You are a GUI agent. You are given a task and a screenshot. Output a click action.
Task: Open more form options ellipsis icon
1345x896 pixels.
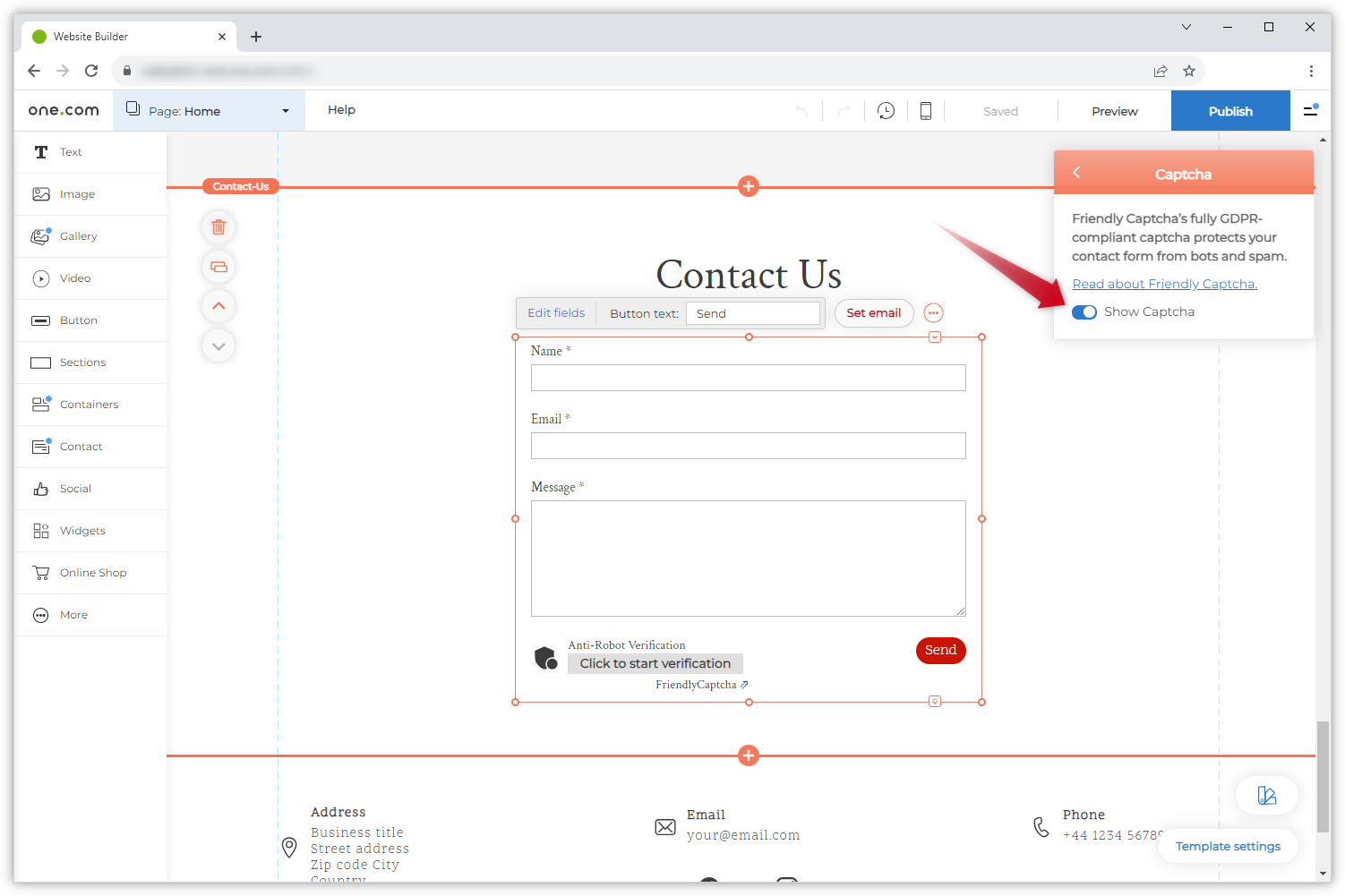[933, 313]
